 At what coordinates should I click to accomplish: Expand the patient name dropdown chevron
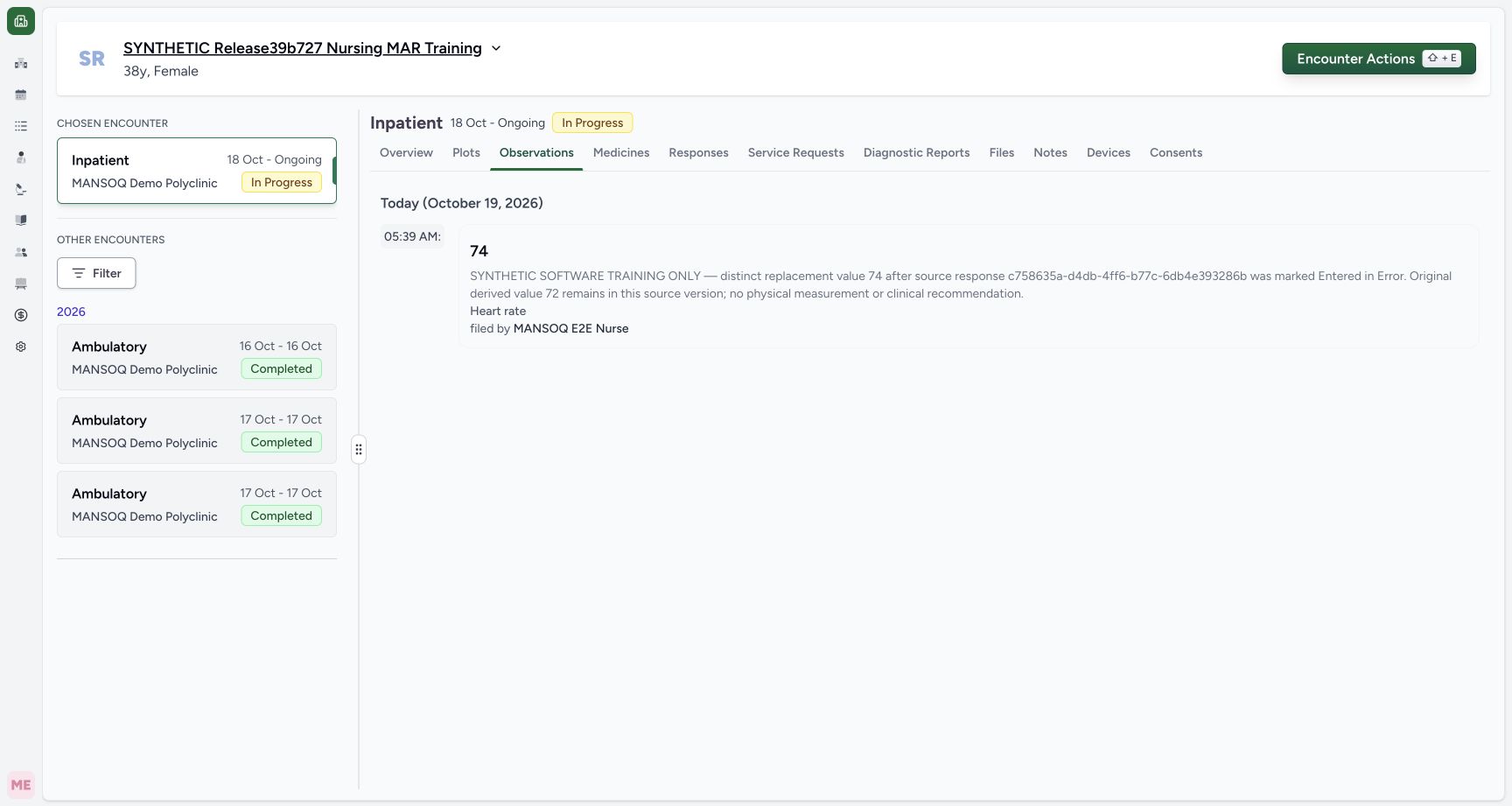pos(496,48)
